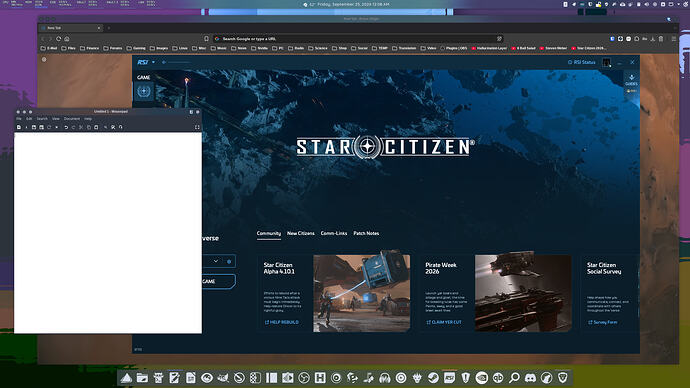Open the View menu in Mousepad
690x388 pixels.
click(56, 119)
